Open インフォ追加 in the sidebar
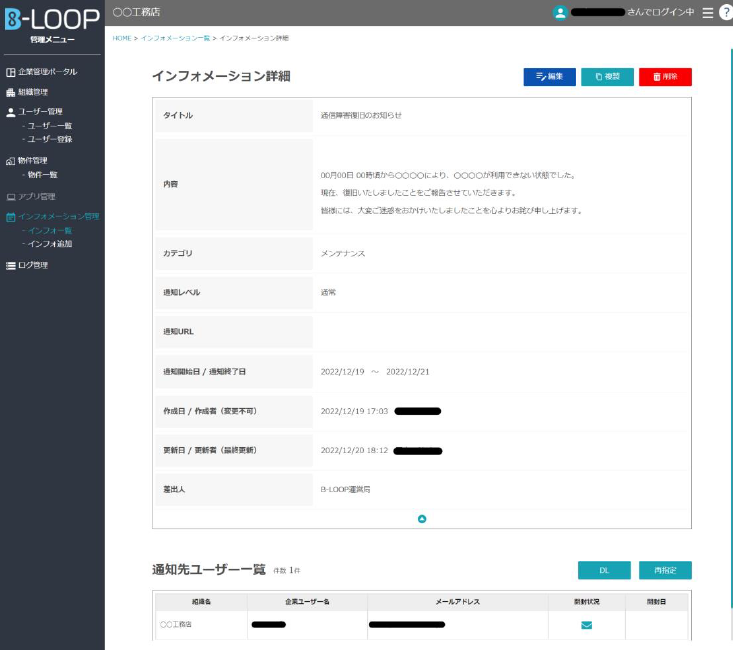 50,244
